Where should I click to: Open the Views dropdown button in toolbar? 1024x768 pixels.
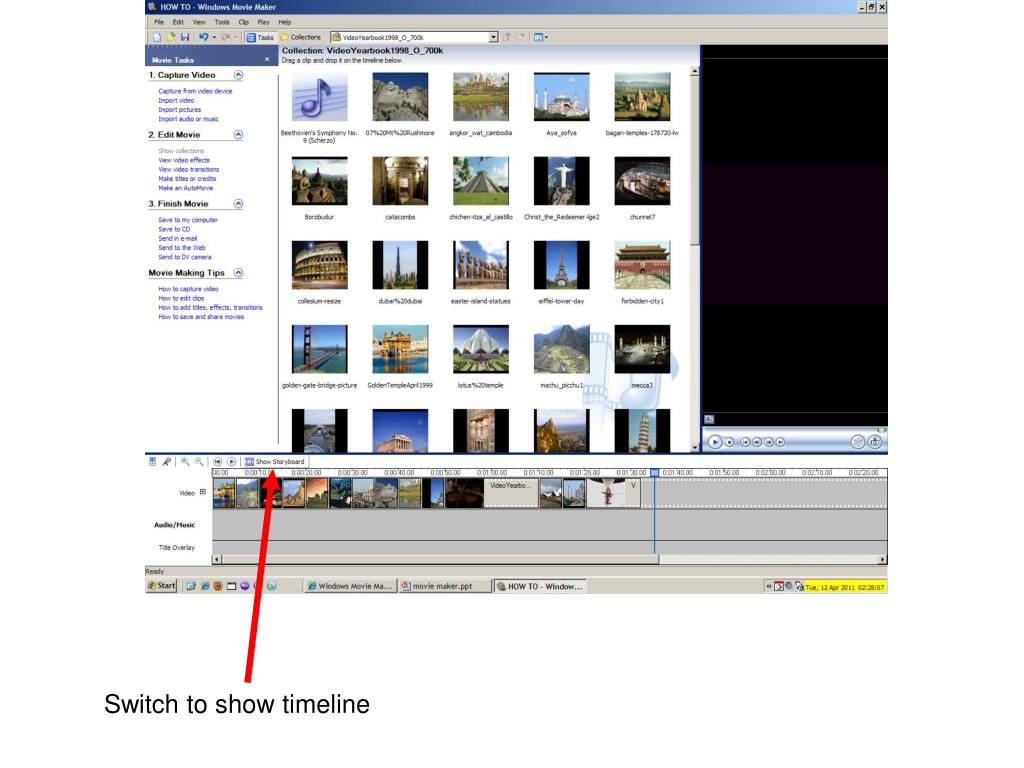coord(541,37)
